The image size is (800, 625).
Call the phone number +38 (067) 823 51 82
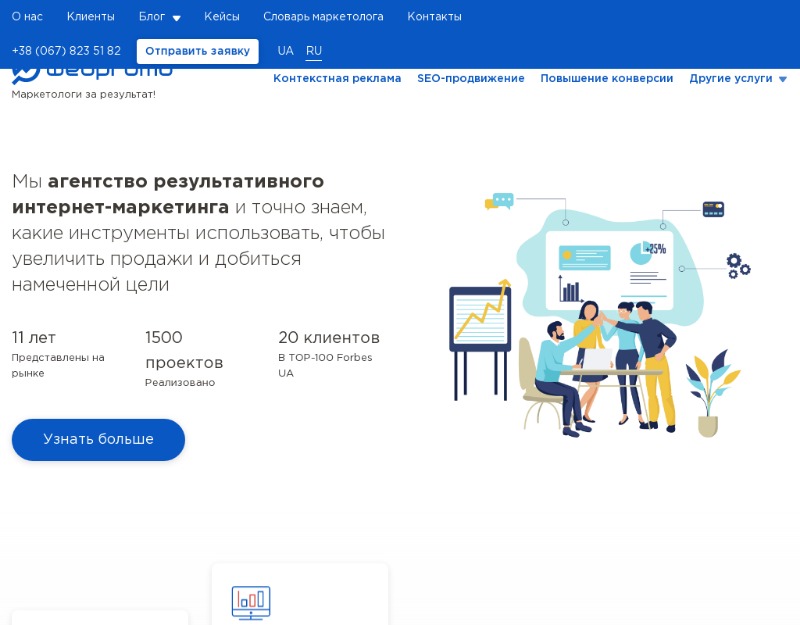click(66, 51)
